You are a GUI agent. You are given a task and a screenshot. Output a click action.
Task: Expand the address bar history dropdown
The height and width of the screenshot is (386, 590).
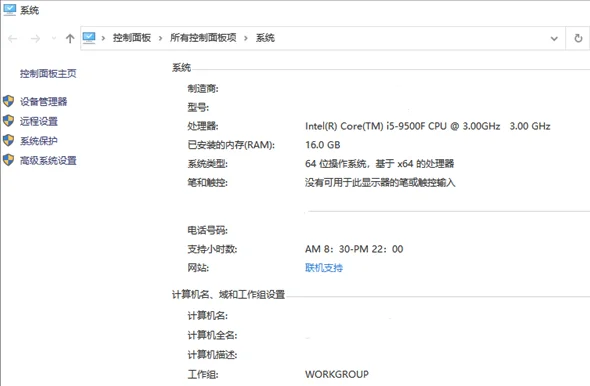tap(554, 38)
